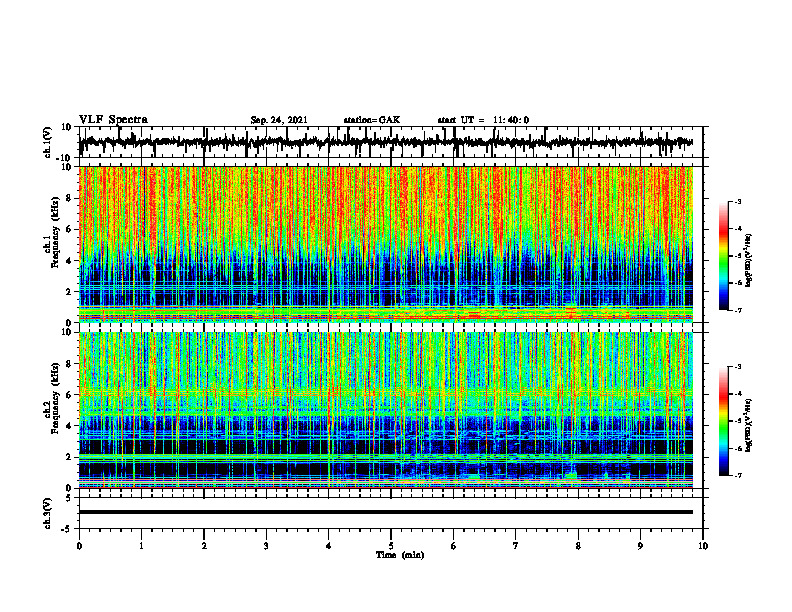Click the ch.1 spectrogram color scale bar
The width and height of the screenshot is (792, 612).
(x=724, y=256)
